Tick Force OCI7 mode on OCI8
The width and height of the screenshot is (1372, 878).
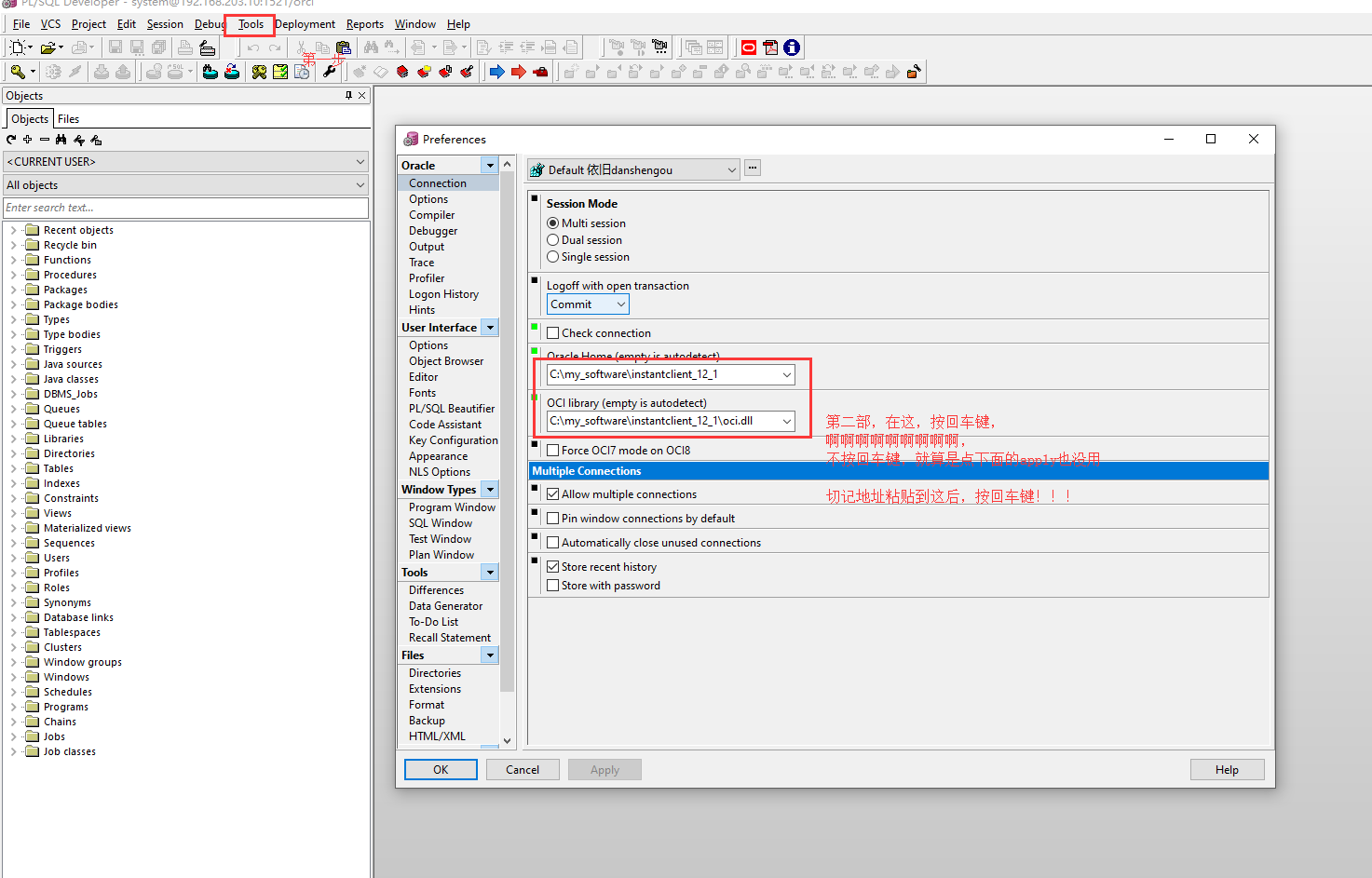pyautogui.click(x=553, y=451)
